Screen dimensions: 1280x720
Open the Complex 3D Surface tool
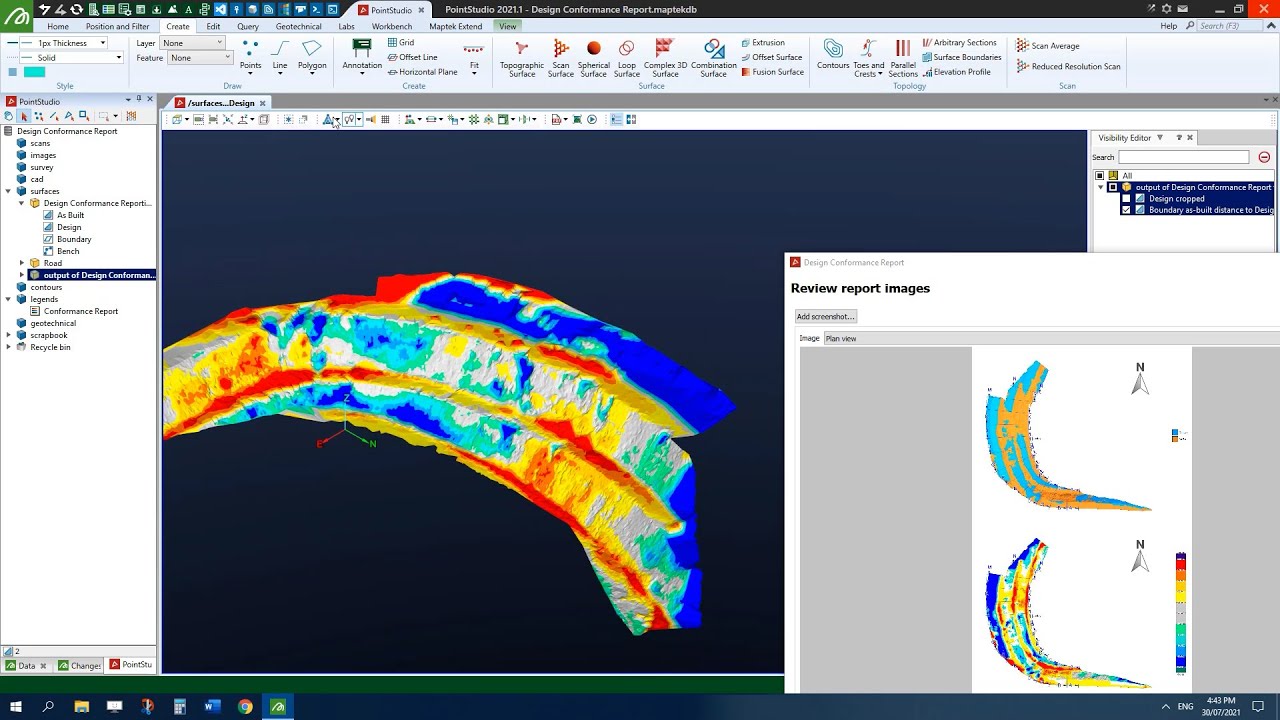(x=665, y=58)
